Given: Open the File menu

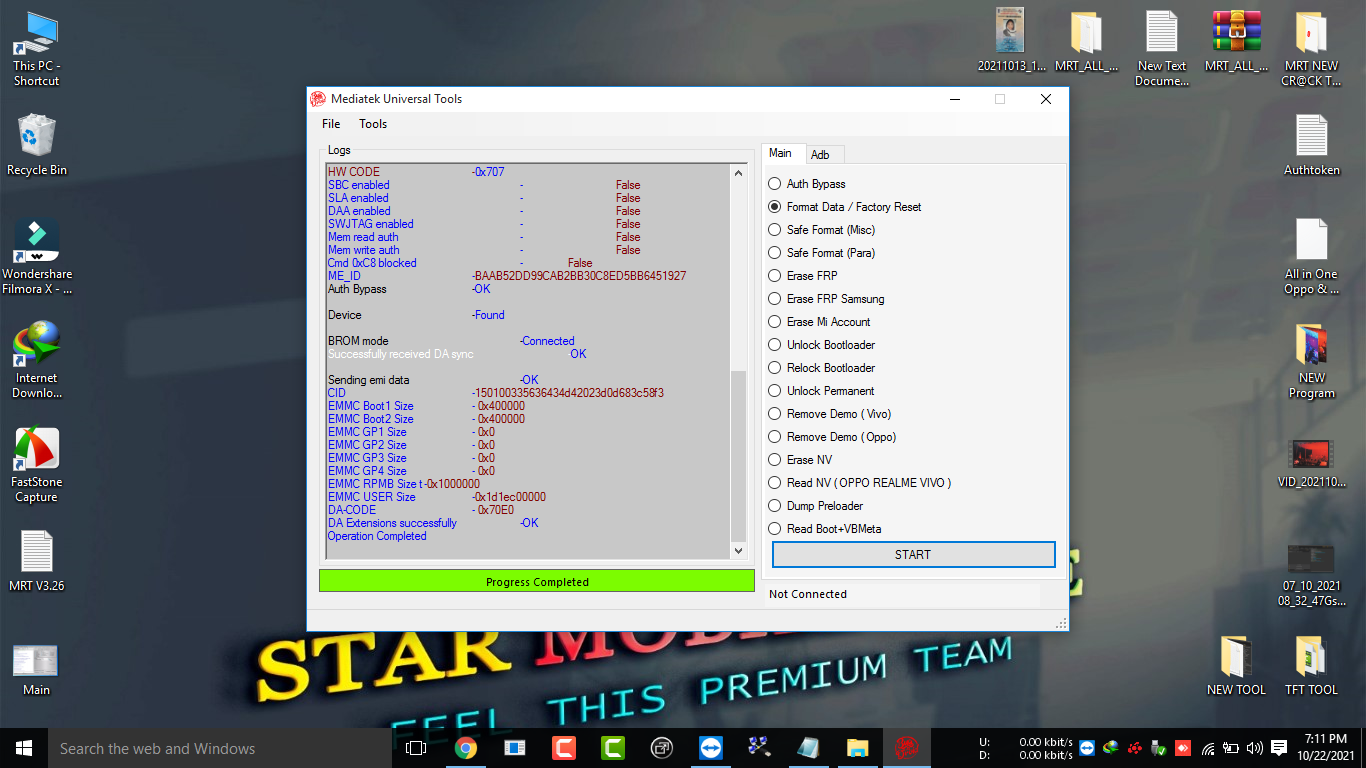Looking at the screenshot, I should (331, 124).
